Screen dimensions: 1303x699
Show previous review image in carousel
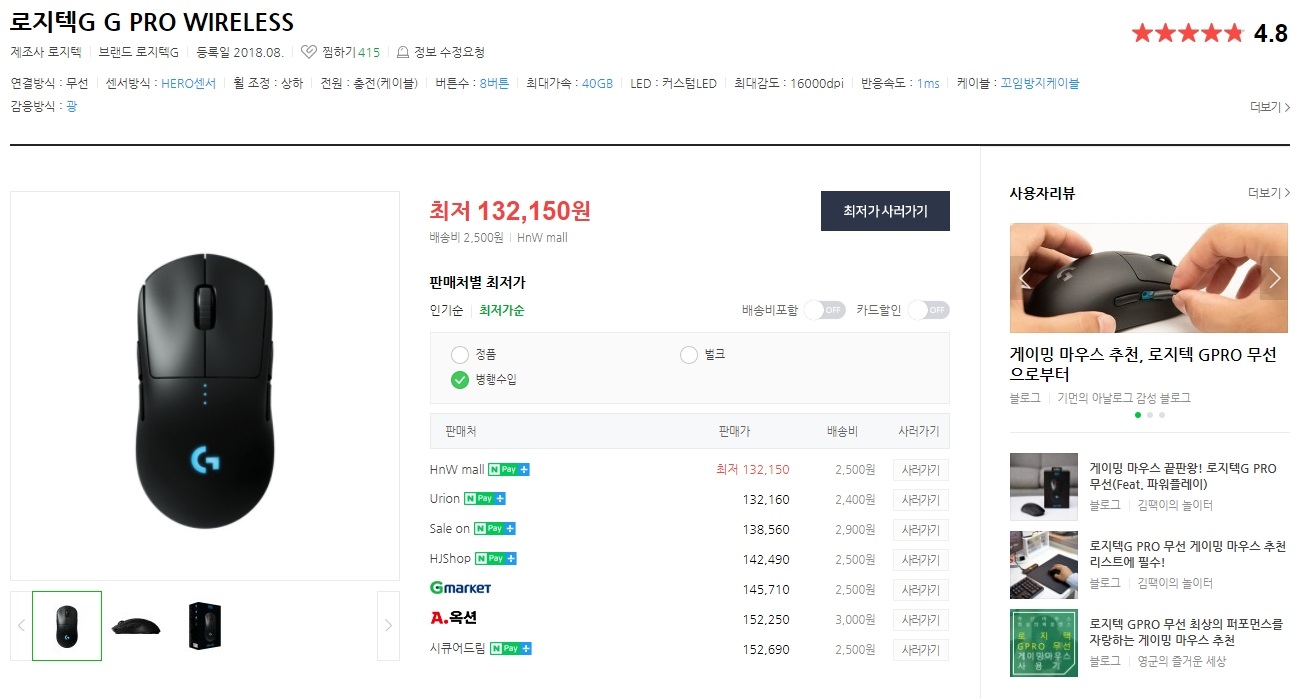(1024, 278)
